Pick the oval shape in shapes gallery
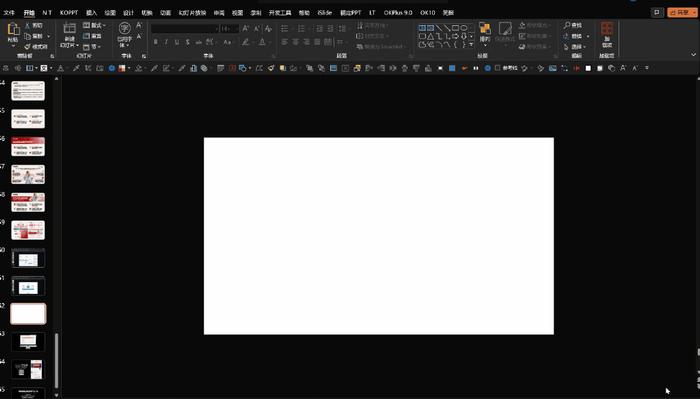Image resolution: width=700 pixels, height=399 pixels. pos(464,28)
